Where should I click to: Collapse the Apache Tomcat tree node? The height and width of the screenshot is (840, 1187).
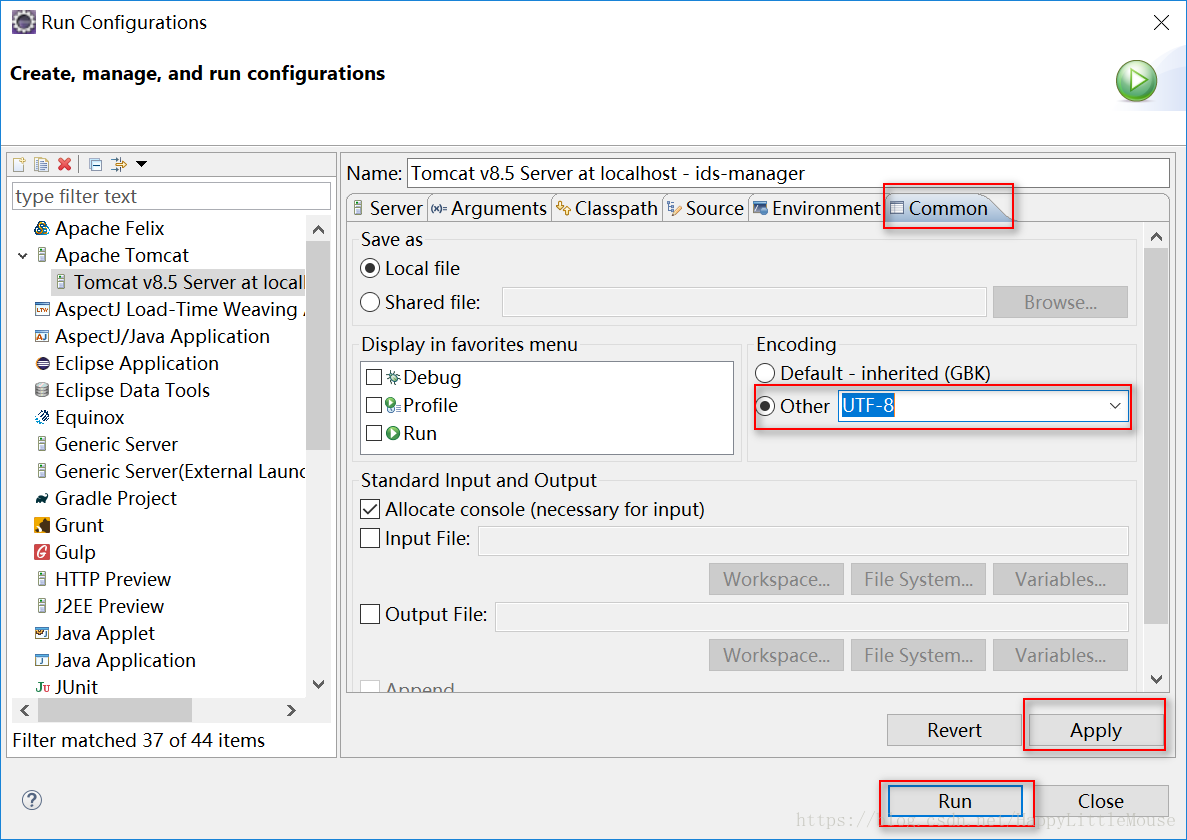tap(22, 256)
